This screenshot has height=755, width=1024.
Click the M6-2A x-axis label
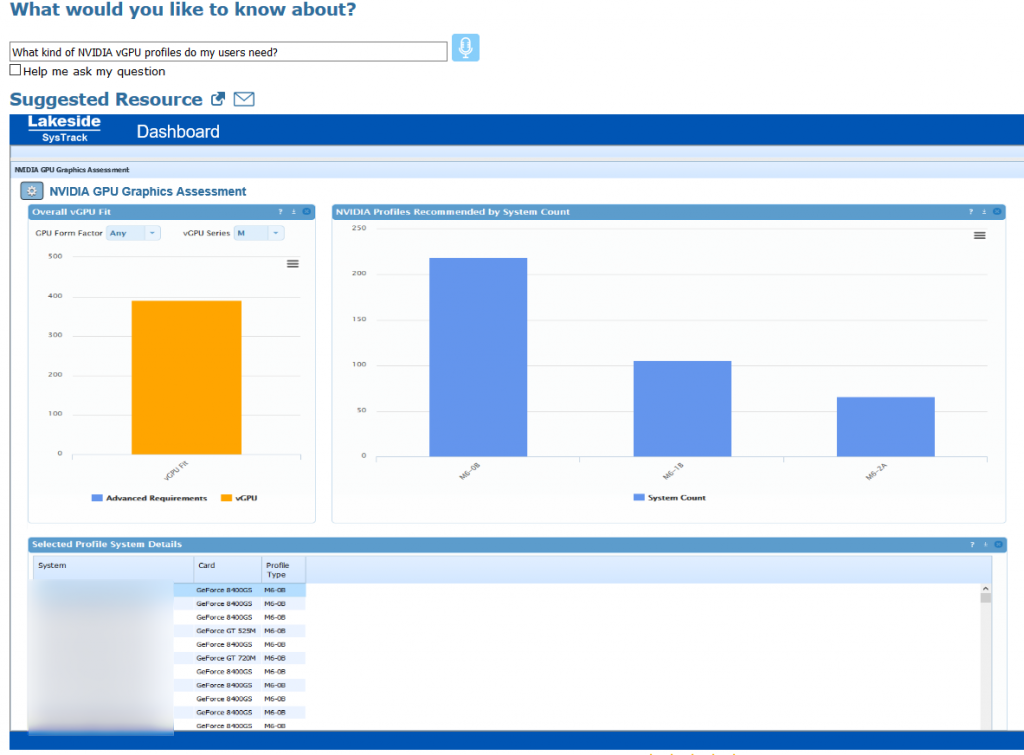coord(876,471)
